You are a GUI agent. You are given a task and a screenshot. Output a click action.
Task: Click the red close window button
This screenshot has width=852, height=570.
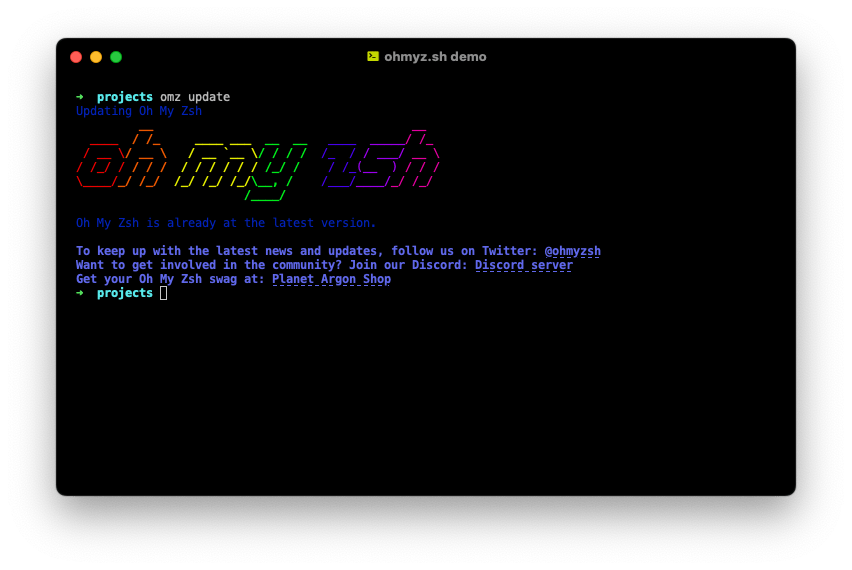click(76, 57)
